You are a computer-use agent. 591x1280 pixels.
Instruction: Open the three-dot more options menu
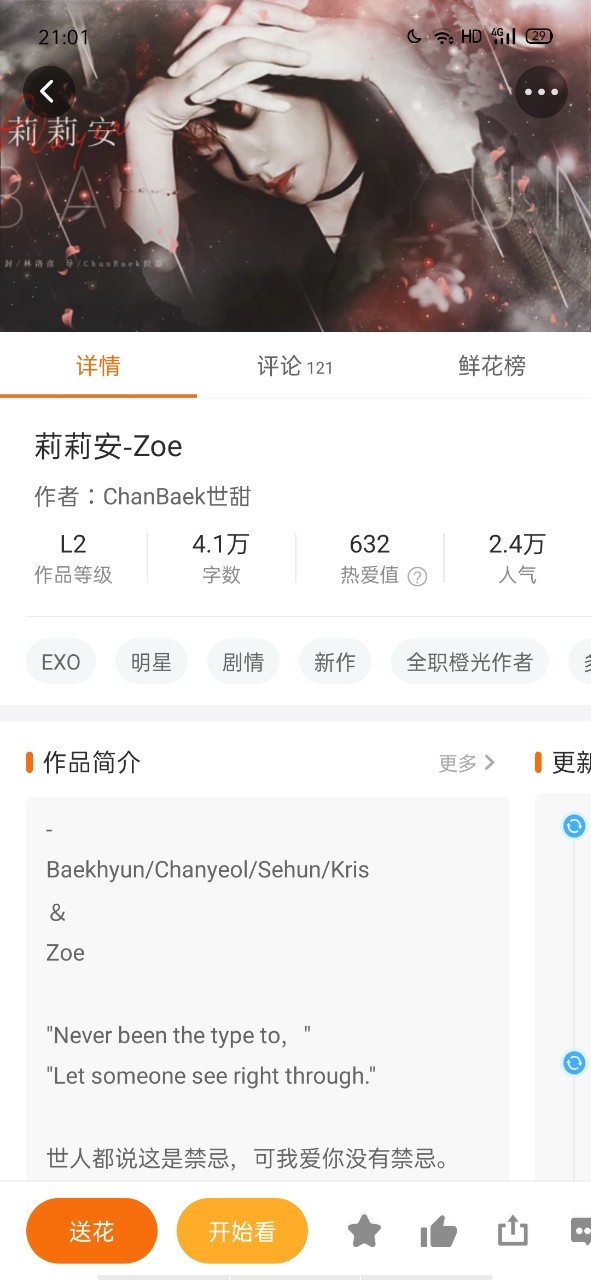pyautogui.click(x=541, y=91)
